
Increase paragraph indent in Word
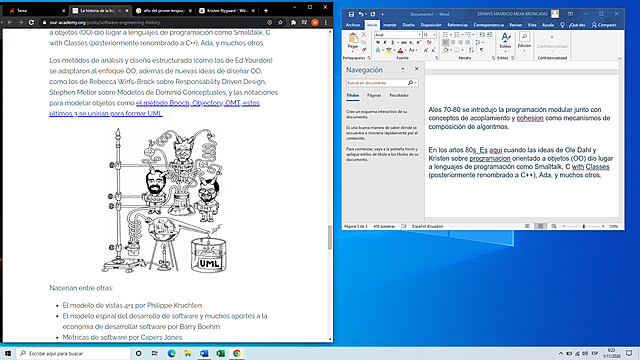[x=489, y=35]
